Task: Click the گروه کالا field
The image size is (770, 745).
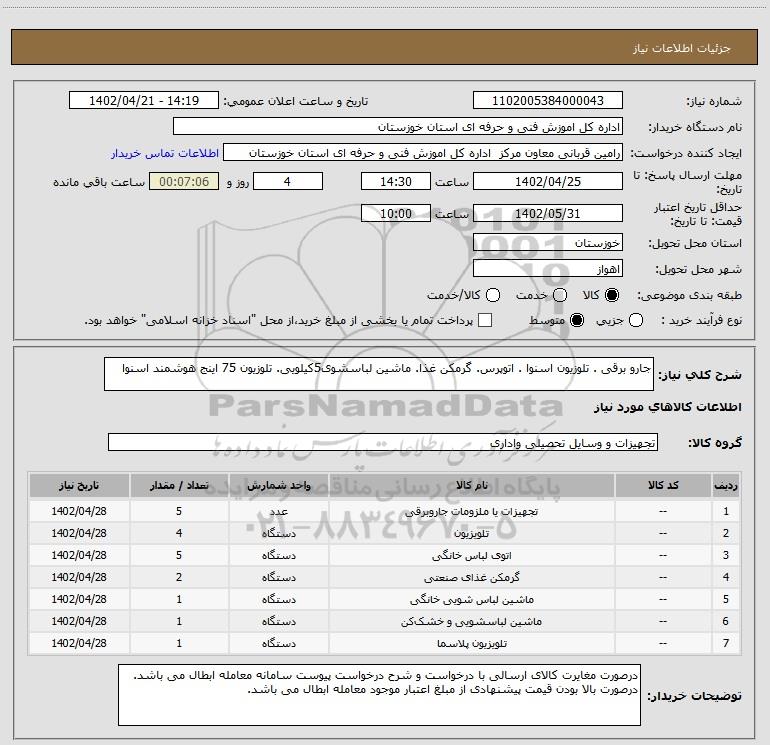Action: [383, 442]
